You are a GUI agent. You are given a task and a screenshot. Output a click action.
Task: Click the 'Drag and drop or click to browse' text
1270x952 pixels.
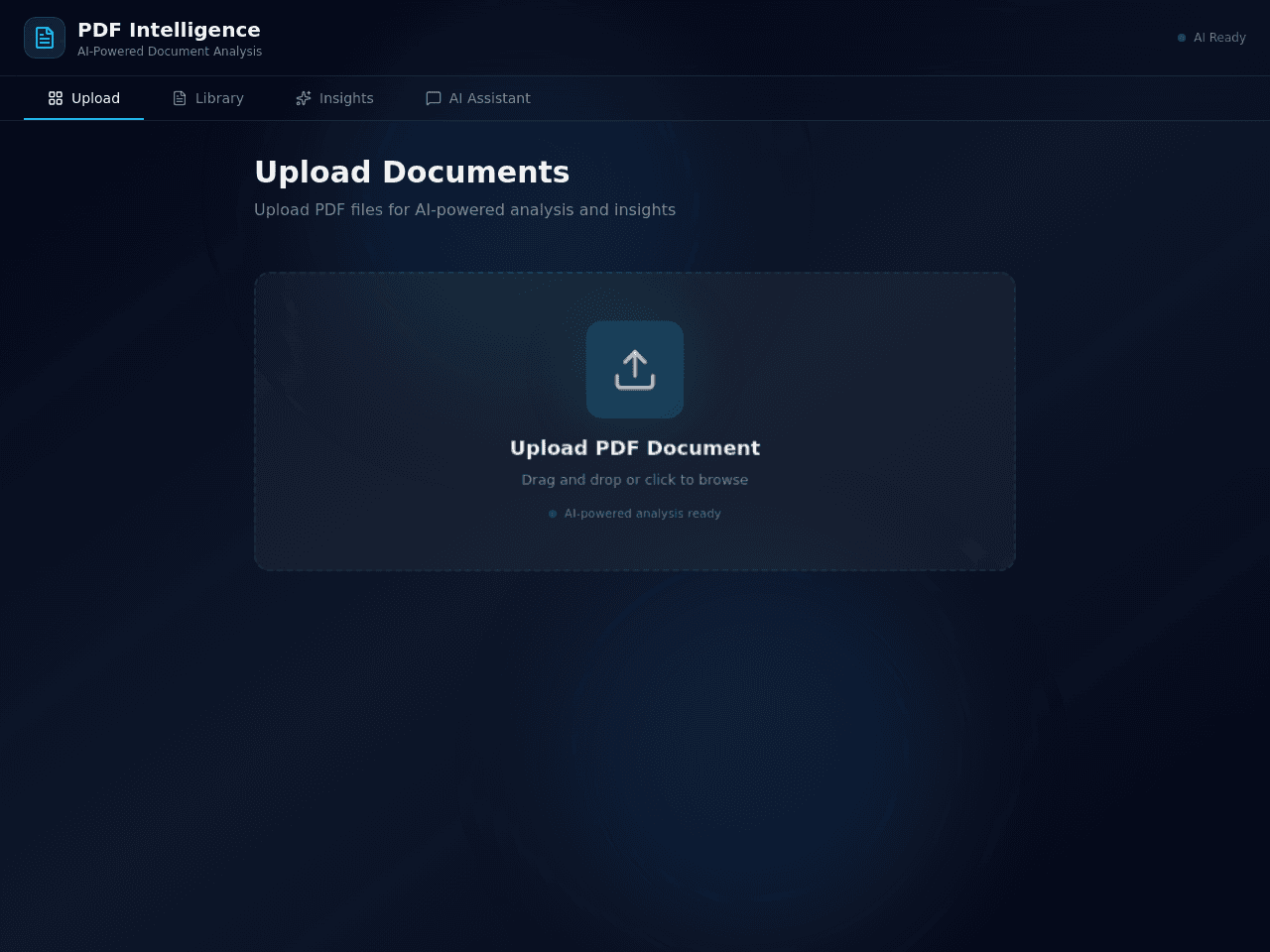pos(635,480)
